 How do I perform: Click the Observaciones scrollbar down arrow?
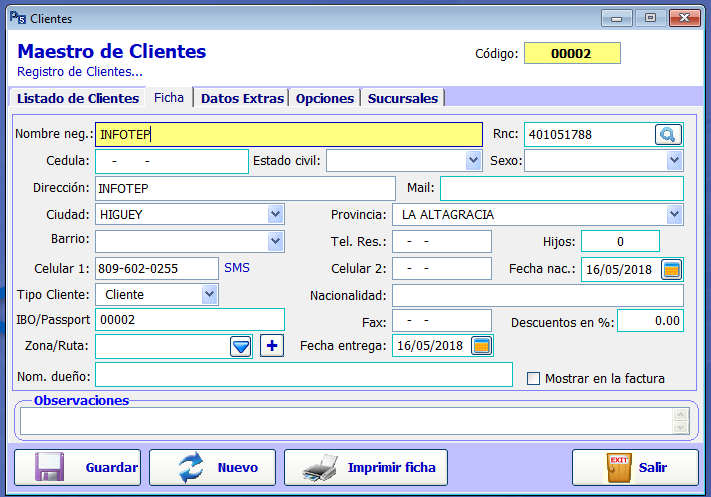(683, 428)
